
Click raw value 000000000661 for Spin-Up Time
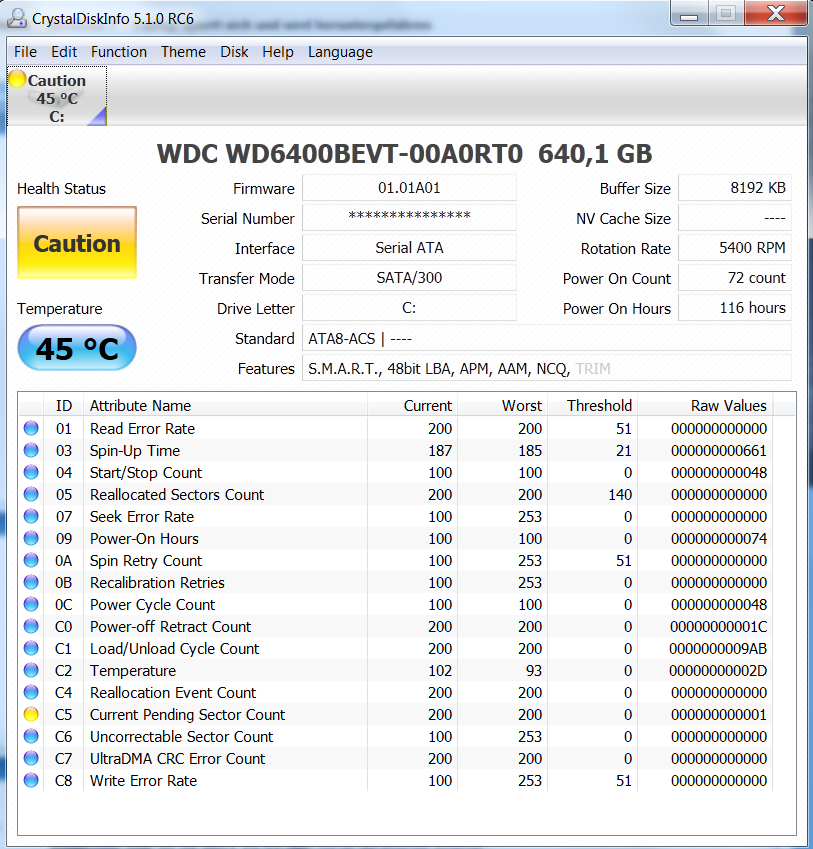coord(719,450)
